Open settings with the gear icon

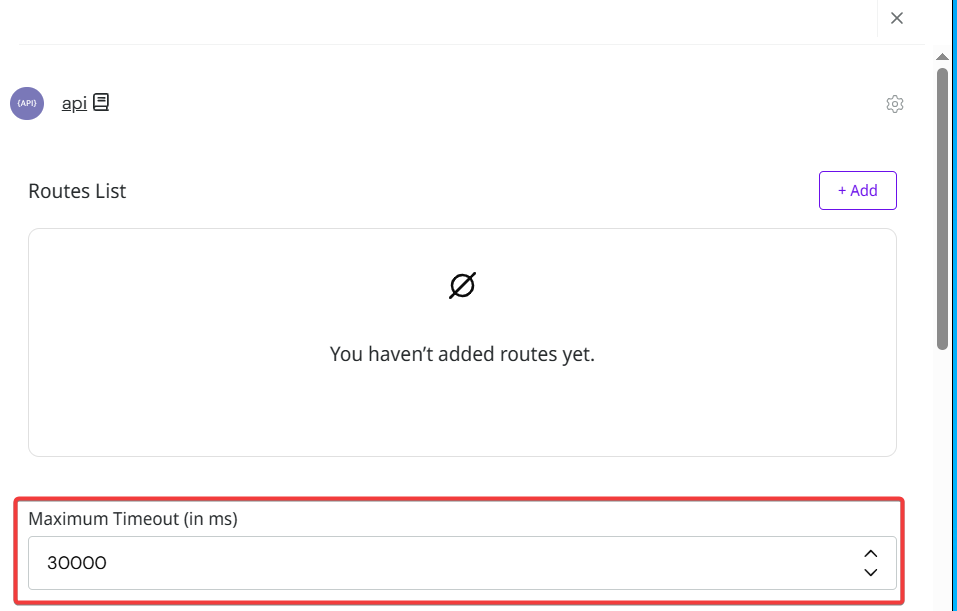895,104
